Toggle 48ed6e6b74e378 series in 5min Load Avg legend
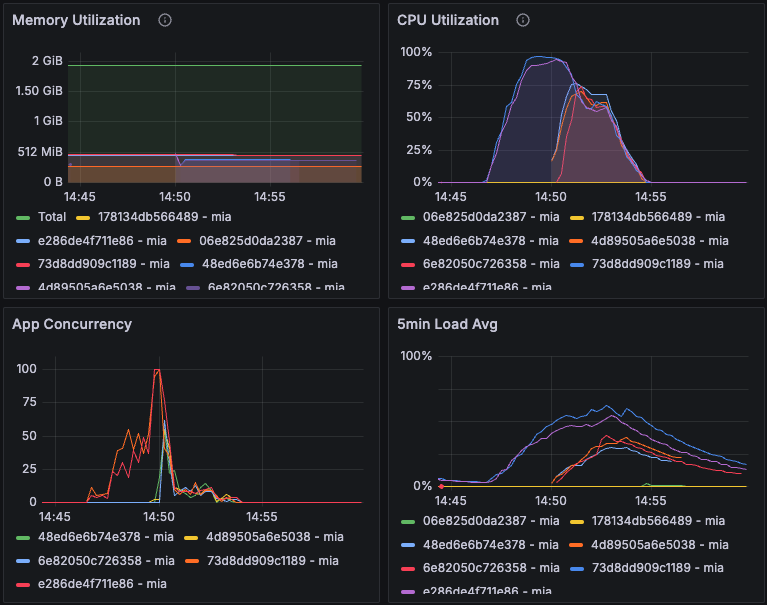This screenshot has width=767, height=605. pyautogui.click(x=475, y=545)
